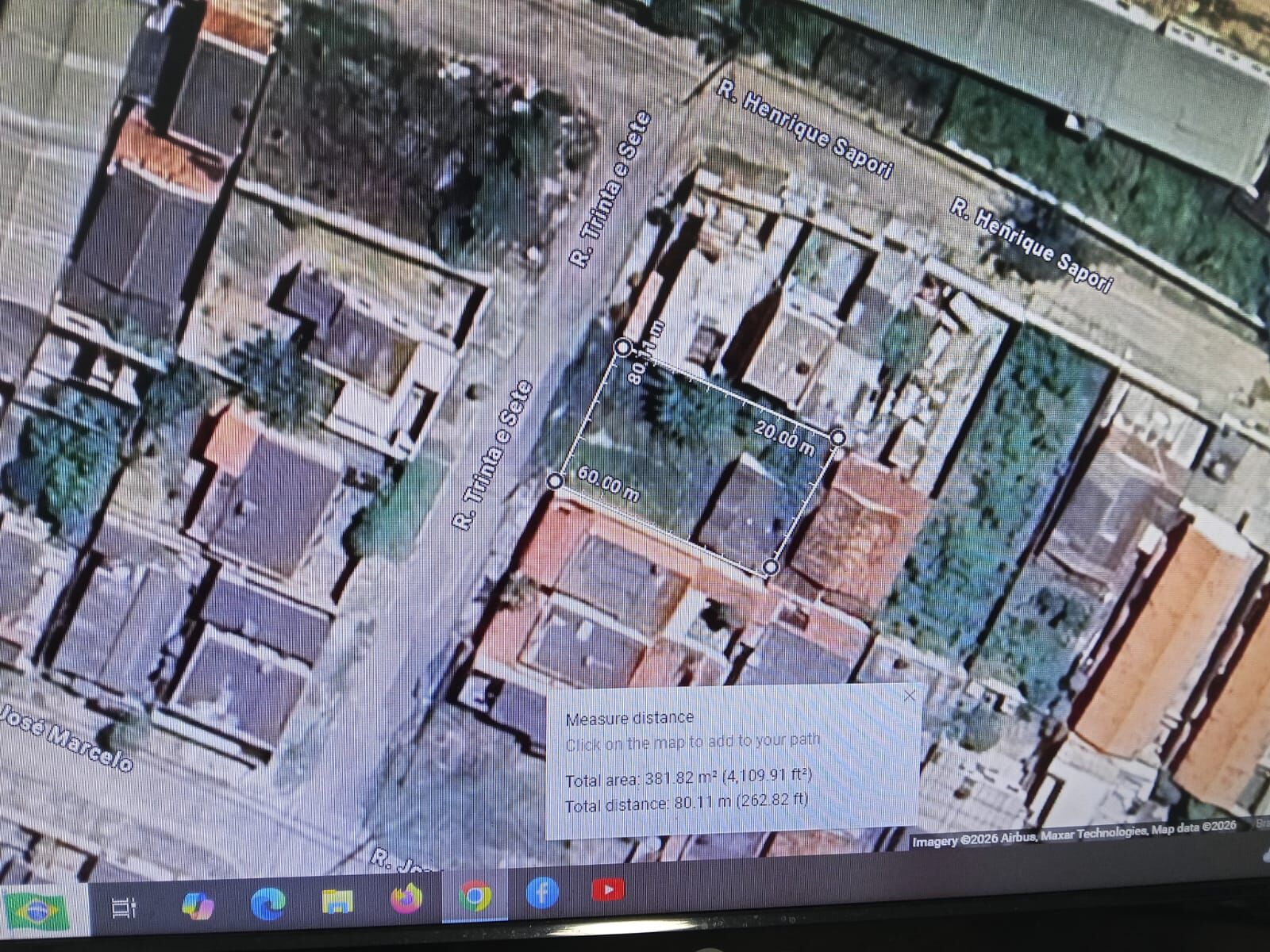Select the bottommost measurement path point

[770, 566]
